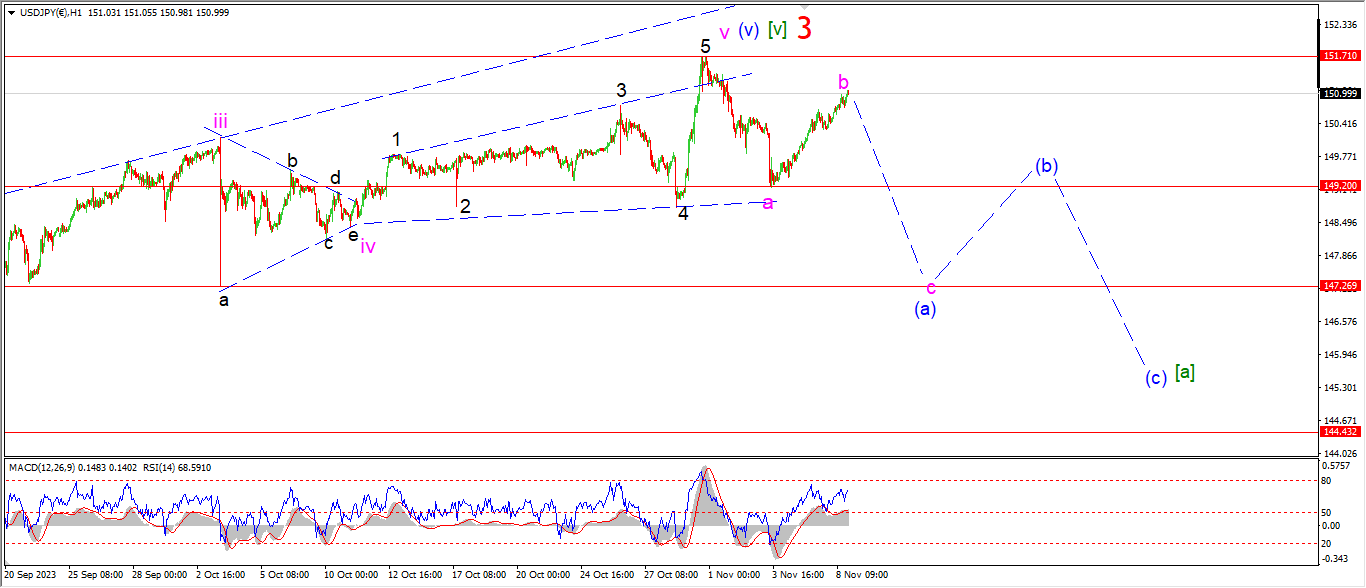Select the blue (c) projection label
Screen dimensions: 1366x588
click(x=1156, y=378)
